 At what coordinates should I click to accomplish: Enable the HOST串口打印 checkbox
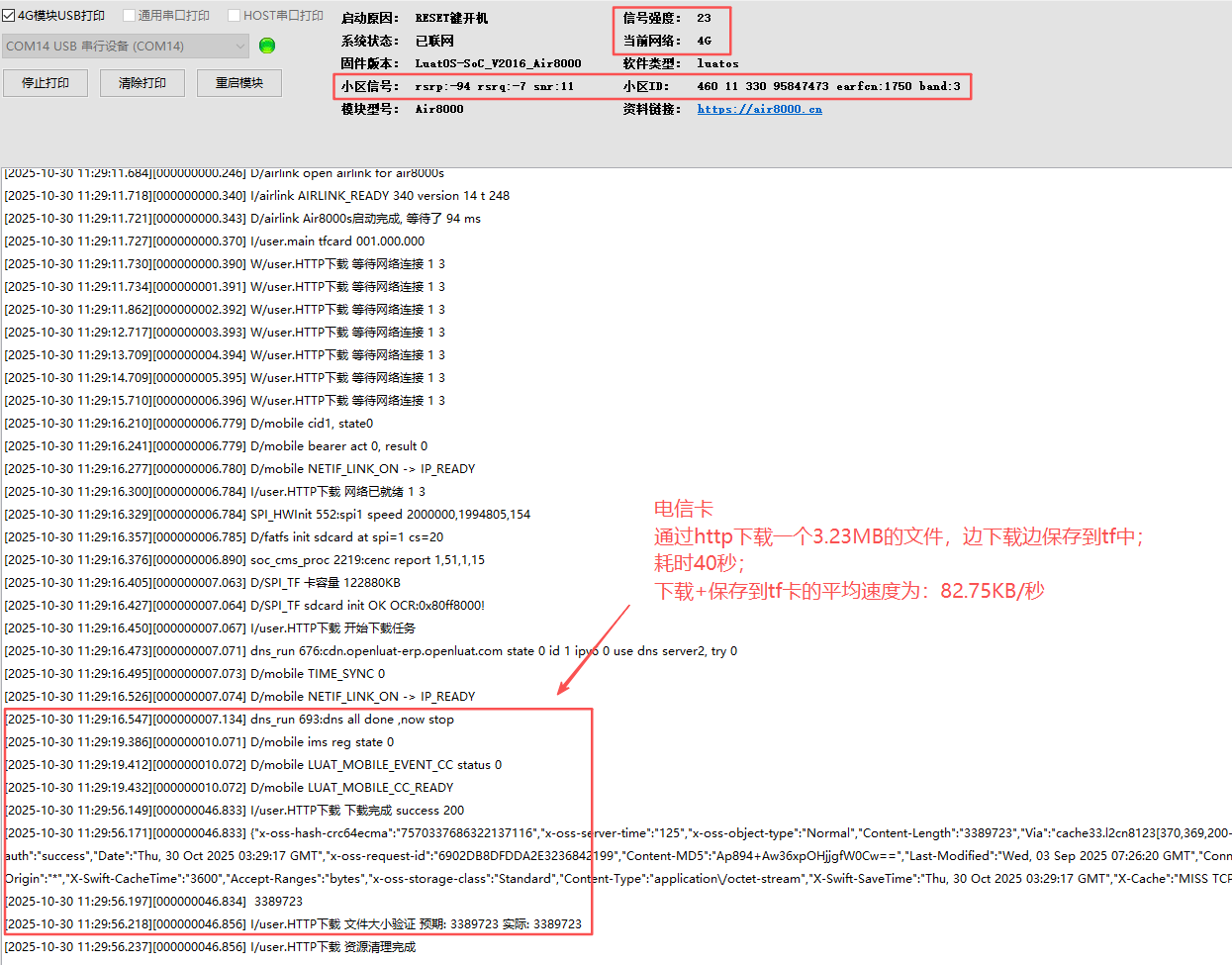point(235,16)
